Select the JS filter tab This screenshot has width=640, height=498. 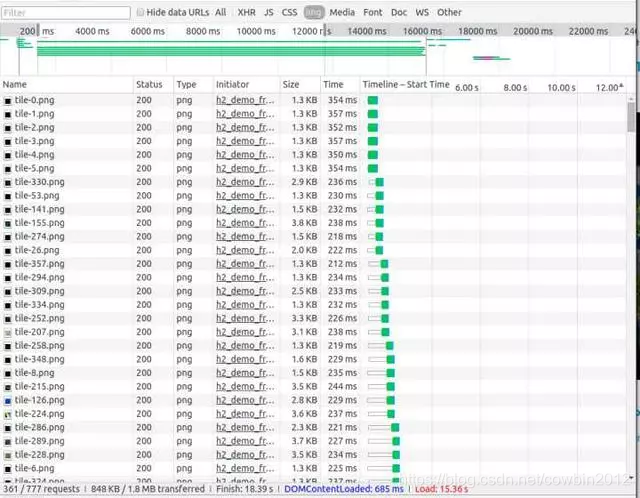[x=269, y=12]
